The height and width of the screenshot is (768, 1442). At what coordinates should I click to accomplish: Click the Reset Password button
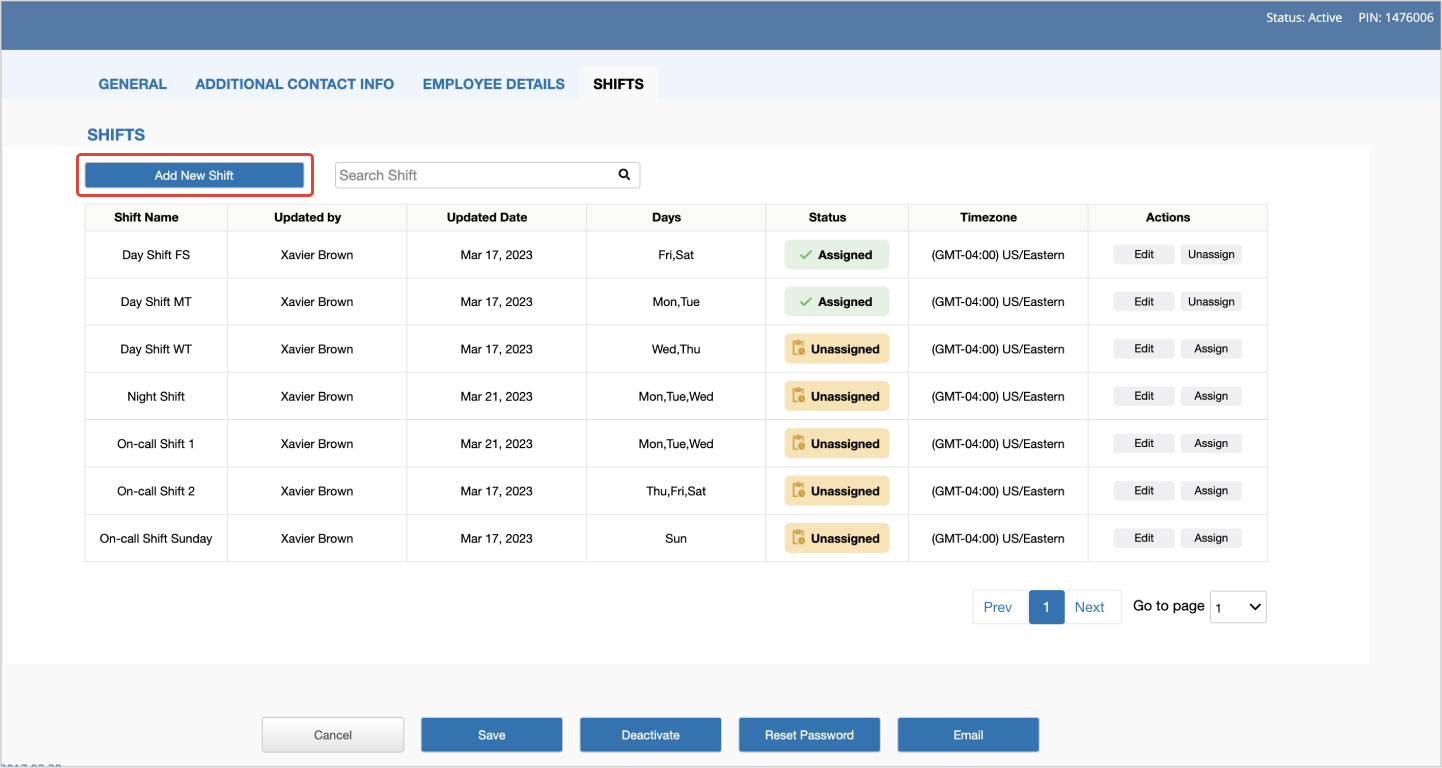[x=809, y=735]
